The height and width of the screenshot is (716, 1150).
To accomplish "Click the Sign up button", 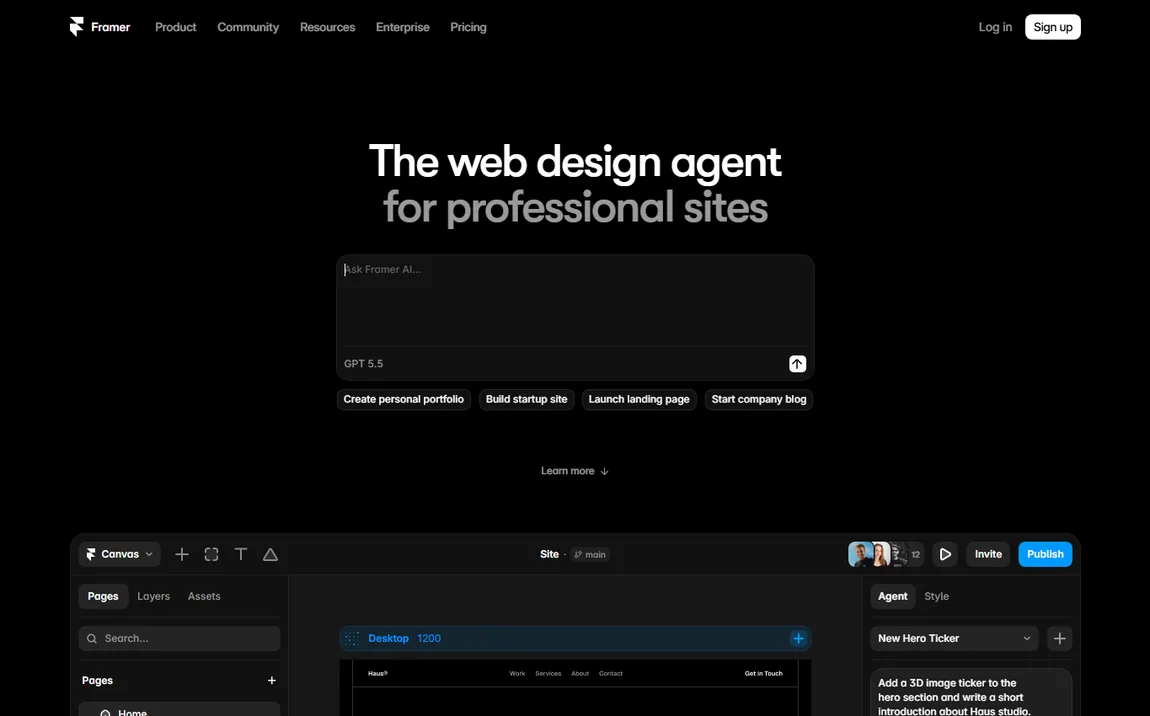I will click(x=1052, y=27).
